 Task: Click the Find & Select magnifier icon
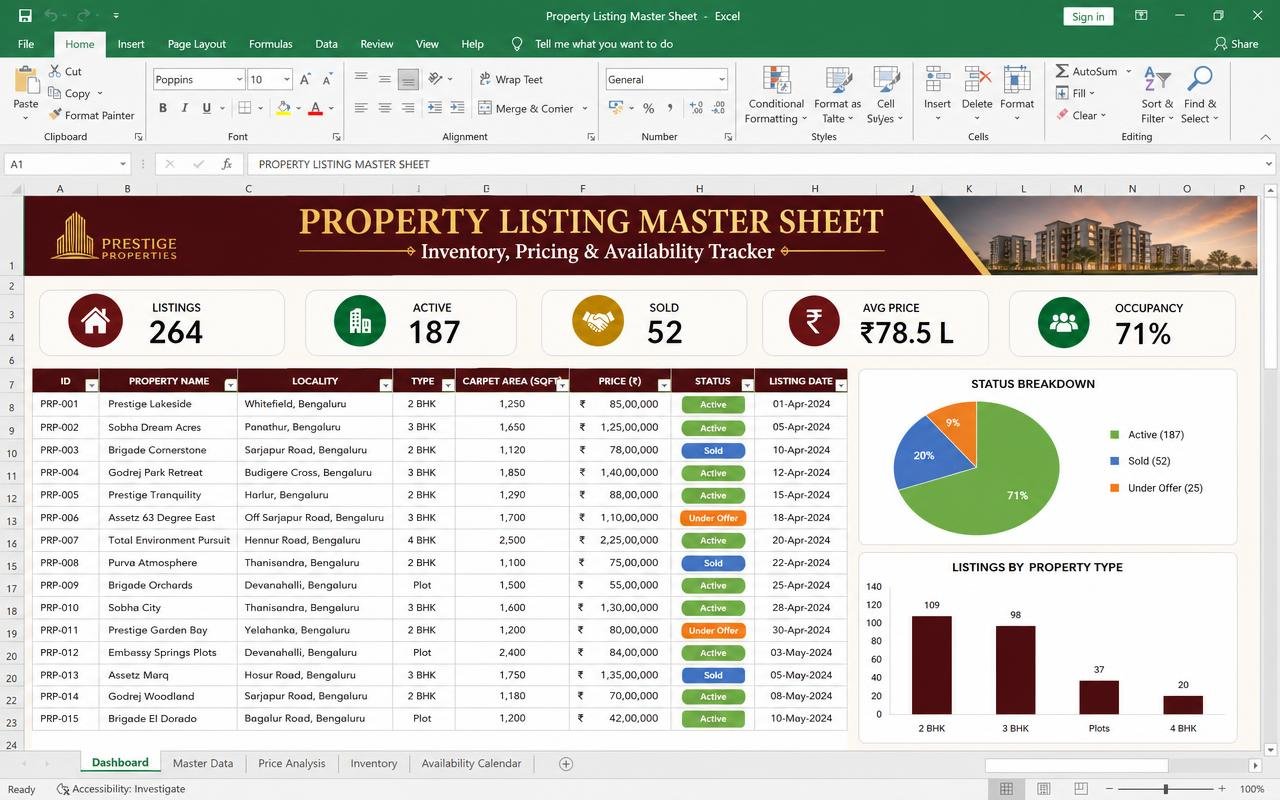pos(1199,80)
